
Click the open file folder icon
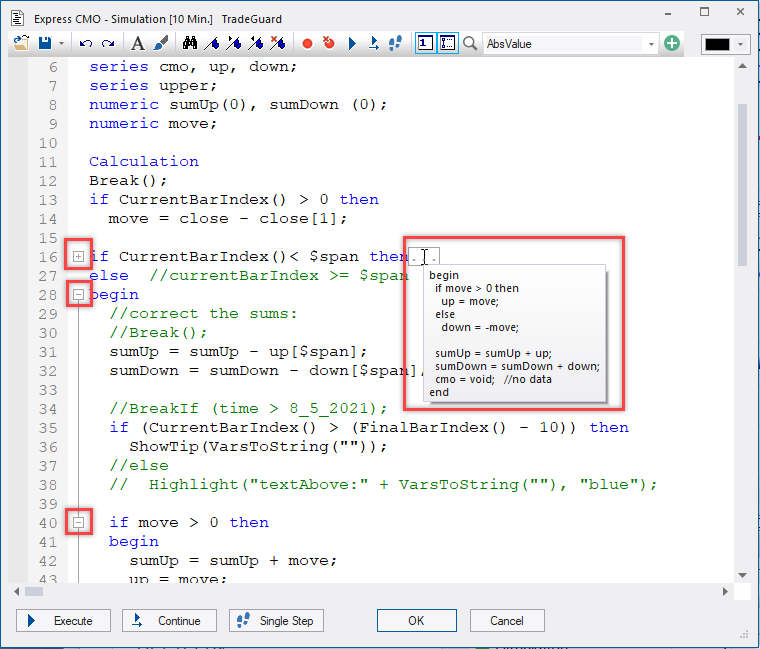(22, 44)
